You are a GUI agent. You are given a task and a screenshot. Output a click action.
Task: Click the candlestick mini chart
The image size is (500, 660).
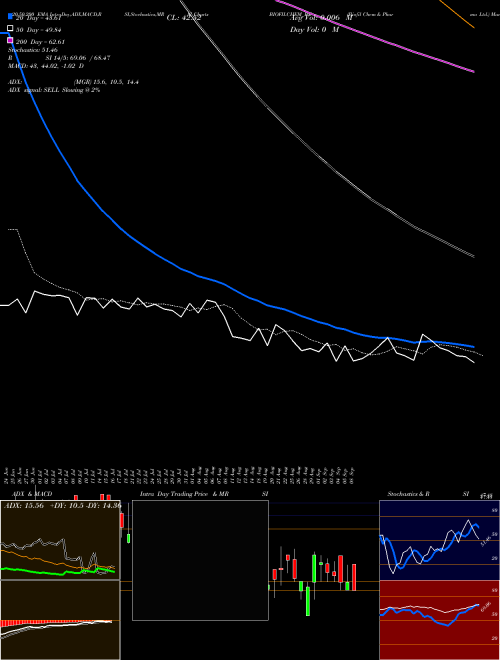314,581
